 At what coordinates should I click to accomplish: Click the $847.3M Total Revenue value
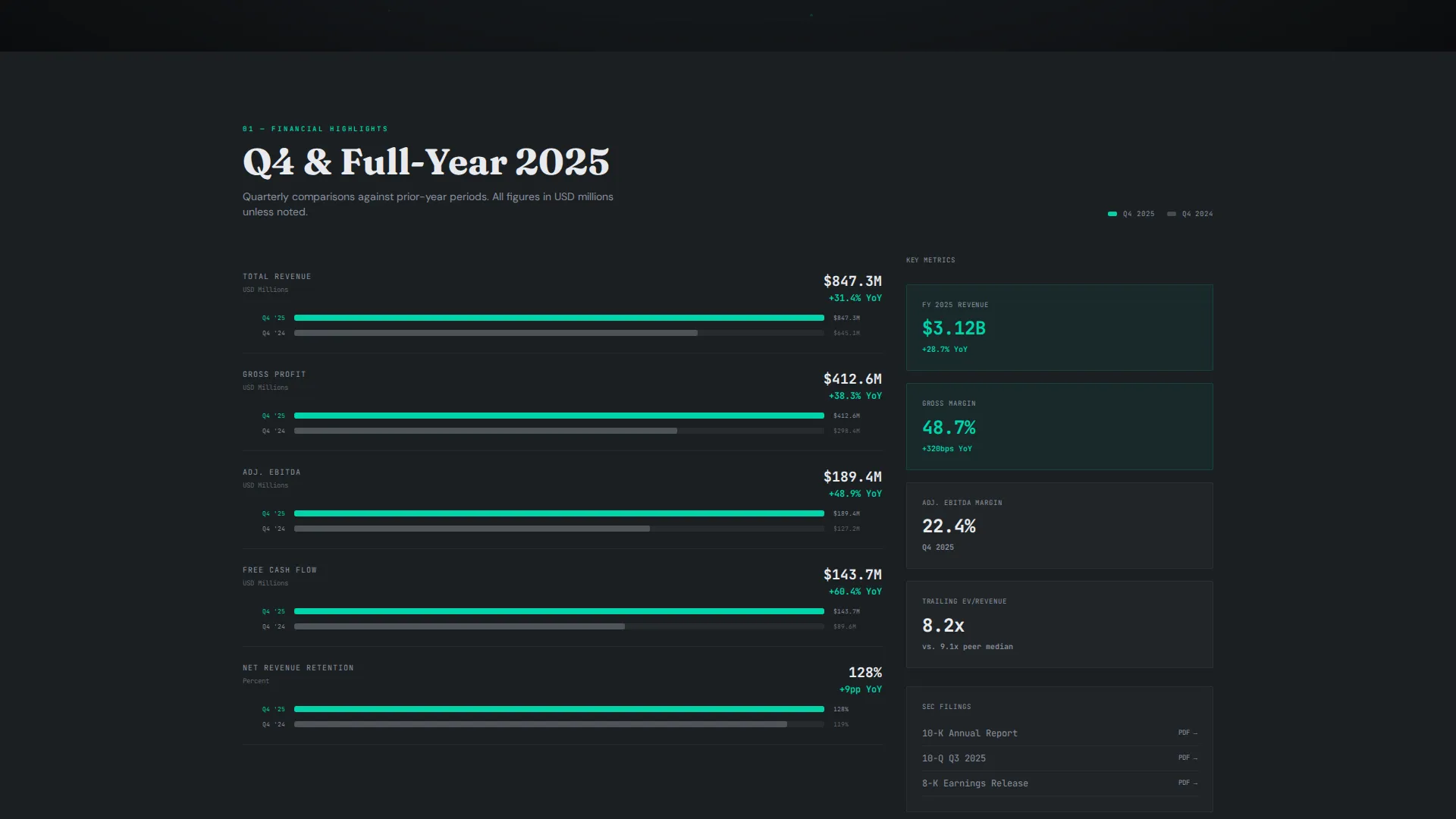pos(852,281)
